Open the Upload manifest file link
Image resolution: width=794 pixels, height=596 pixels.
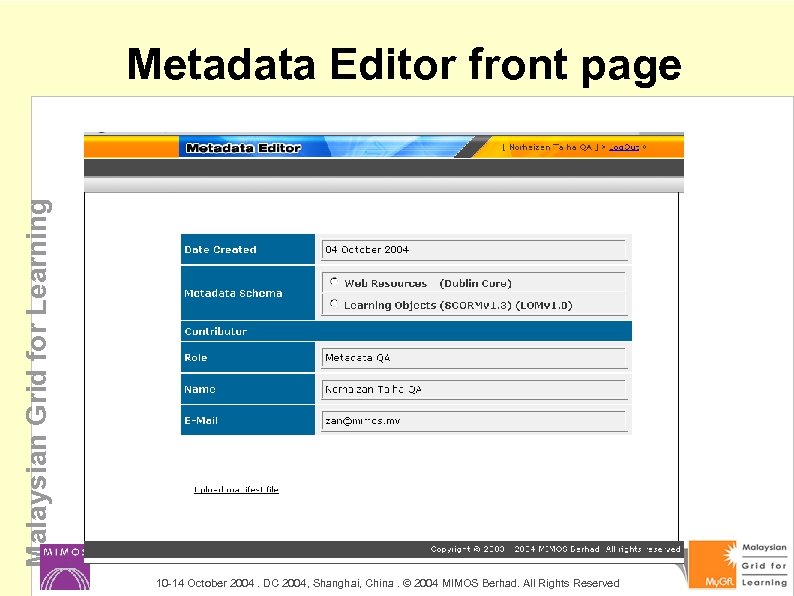pyautogui.click(x=236, y=489)
